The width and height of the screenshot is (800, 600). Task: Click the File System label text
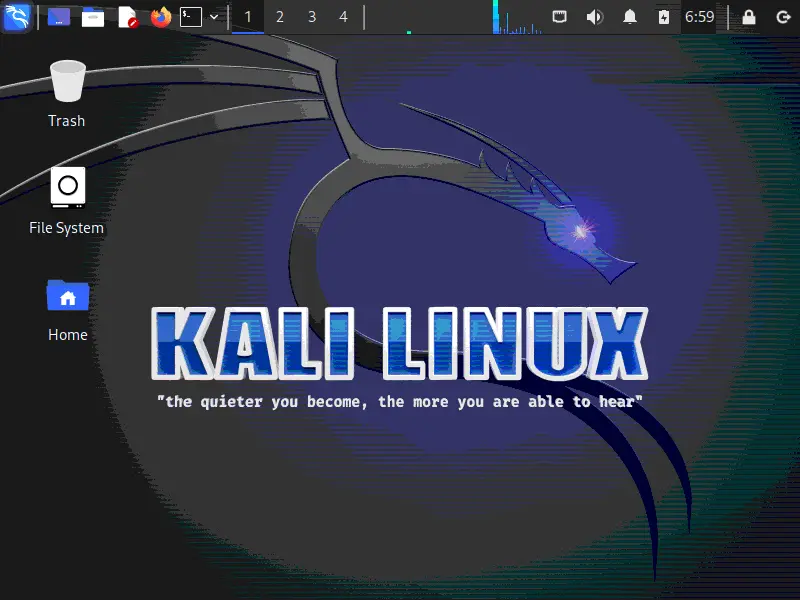[66, 228]
